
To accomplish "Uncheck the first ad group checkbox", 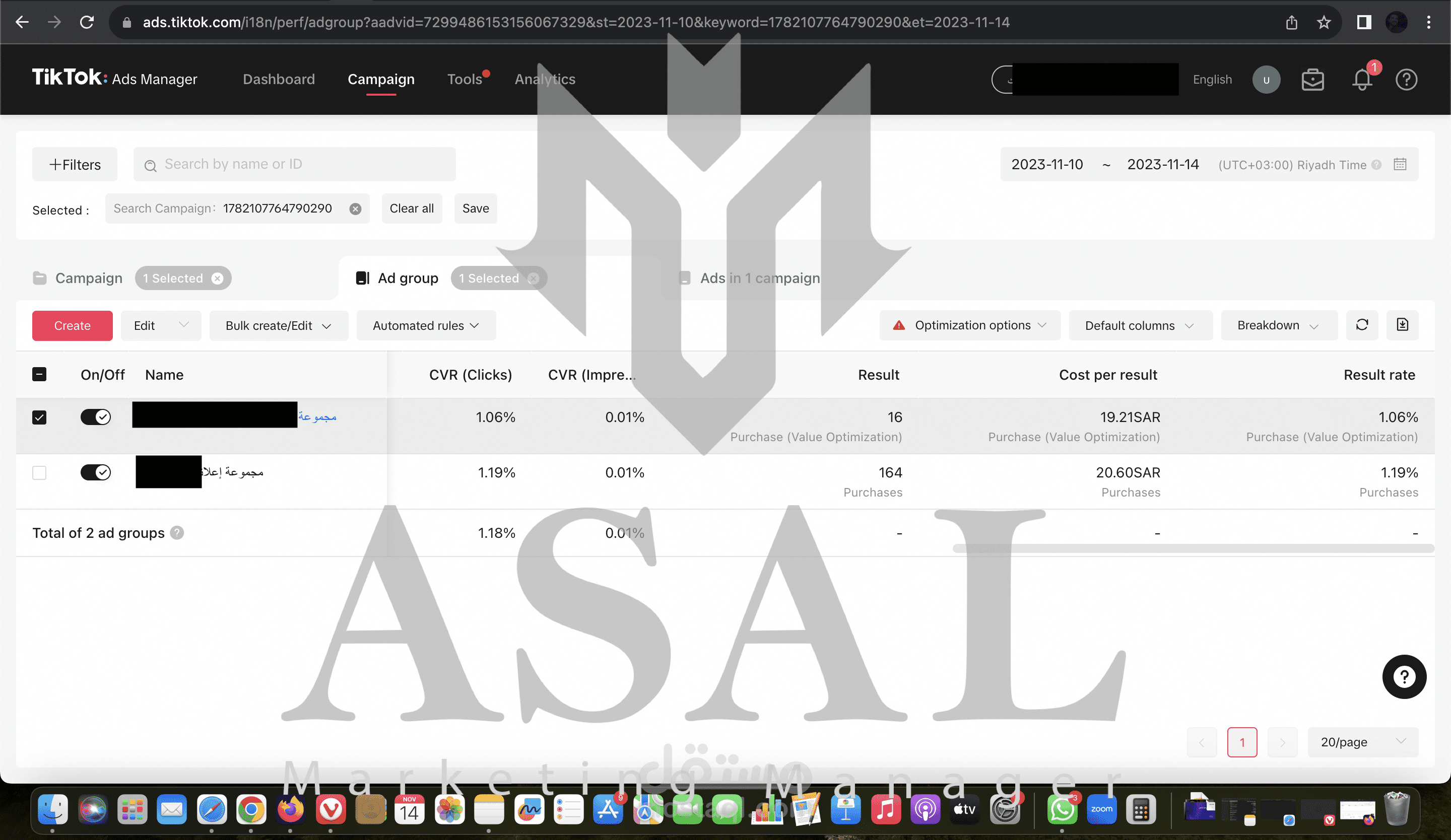I will click(39, 417).
